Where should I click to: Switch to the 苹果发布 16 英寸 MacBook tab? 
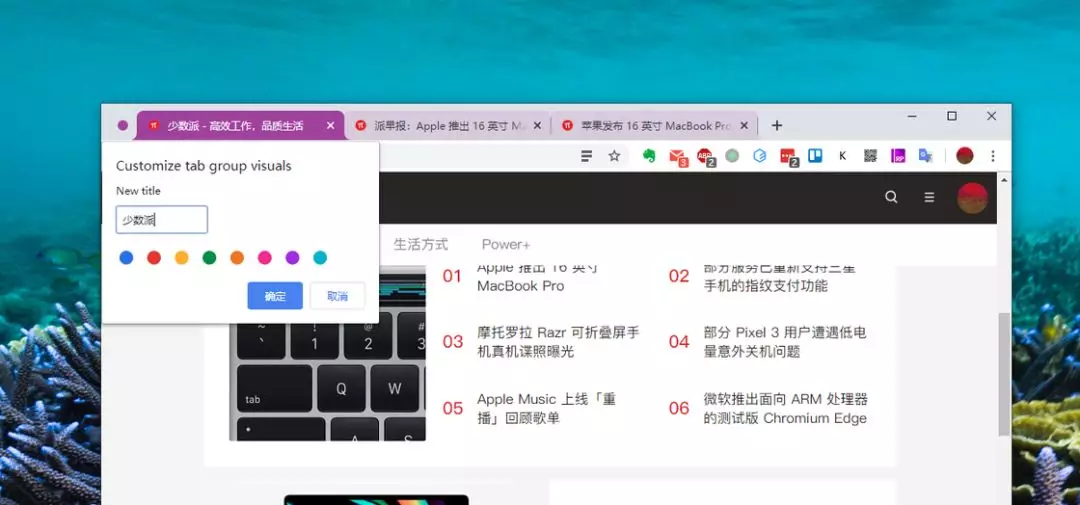647,126
